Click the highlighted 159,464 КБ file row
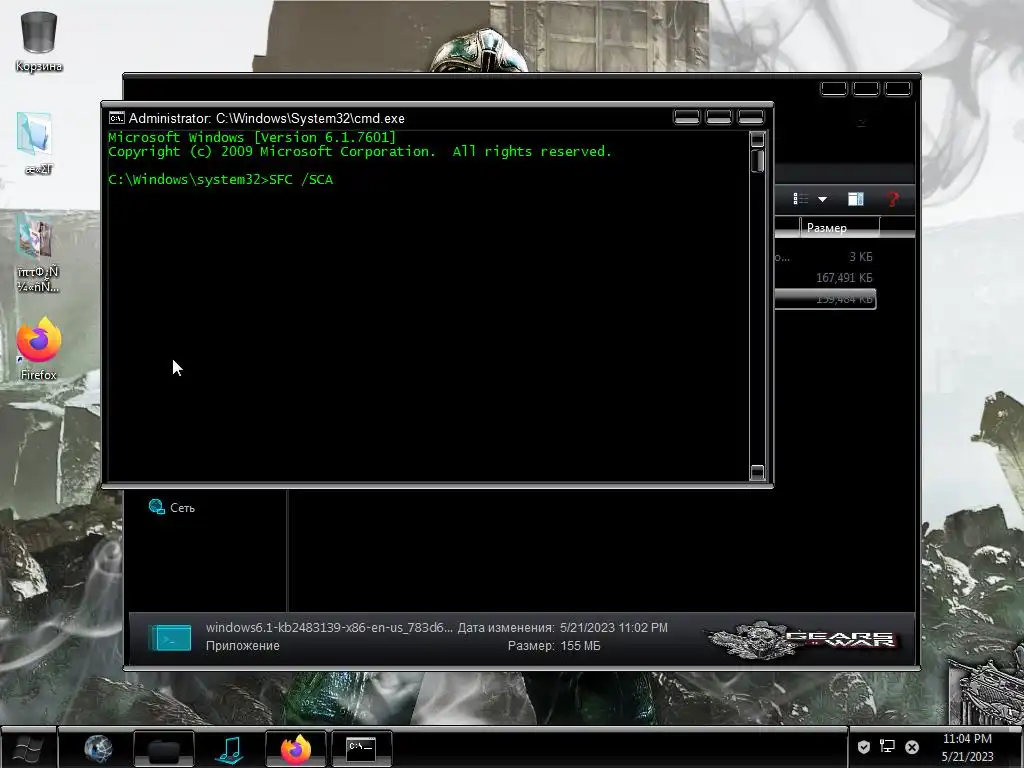 tap(824, 299)
